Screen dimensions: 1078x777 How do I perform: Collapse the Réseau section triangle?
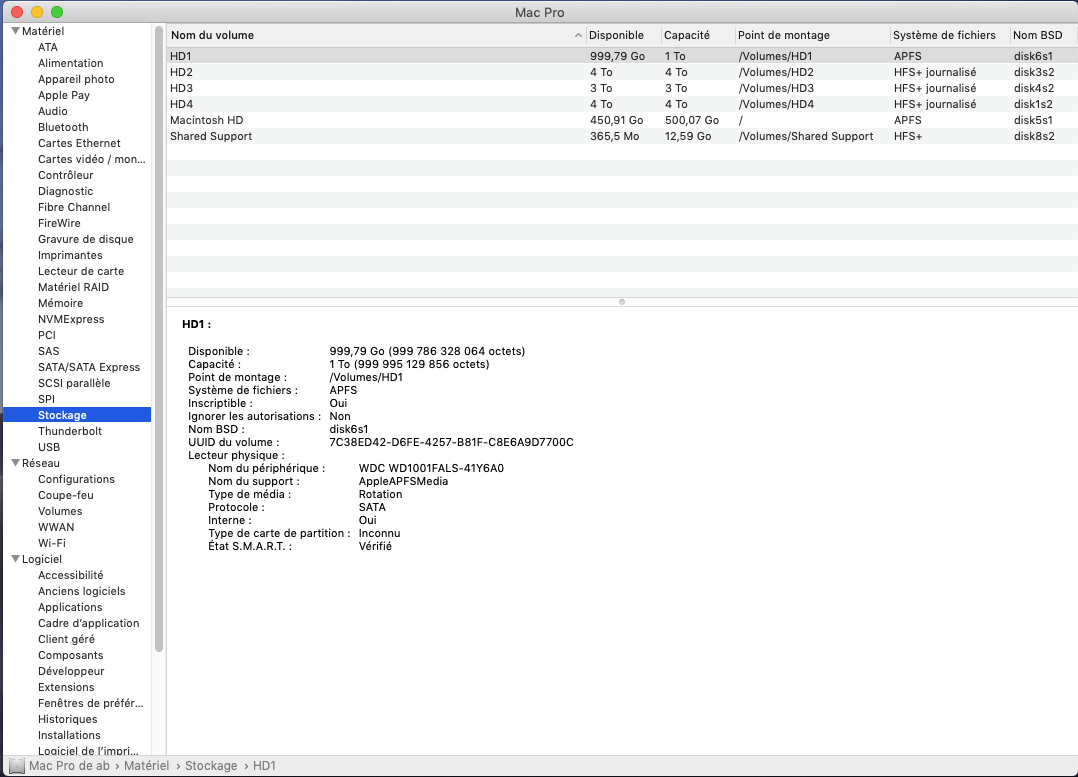click(15, 463)
